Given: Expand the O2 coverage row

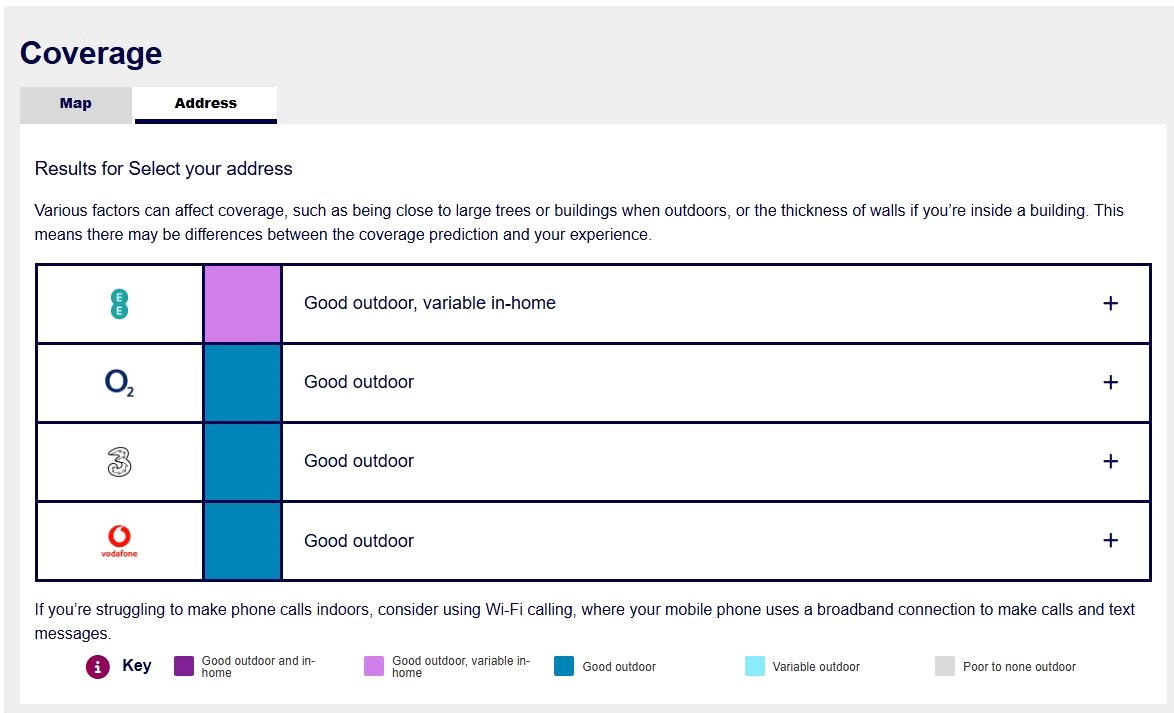Looking at the screenshot, I should [x=1109, y=382].
